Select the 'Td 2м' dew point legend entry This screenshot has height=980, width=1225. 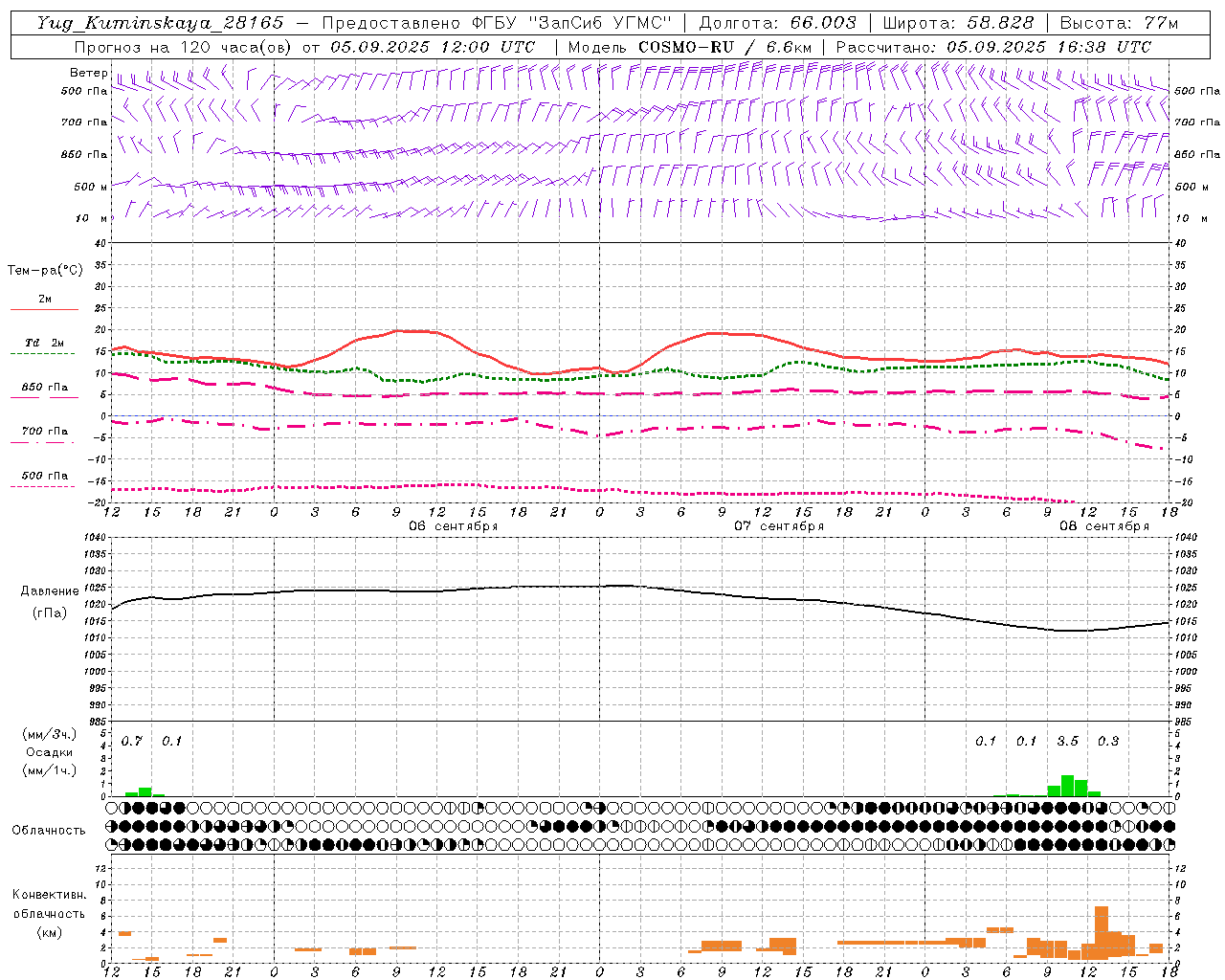point(44,343)
